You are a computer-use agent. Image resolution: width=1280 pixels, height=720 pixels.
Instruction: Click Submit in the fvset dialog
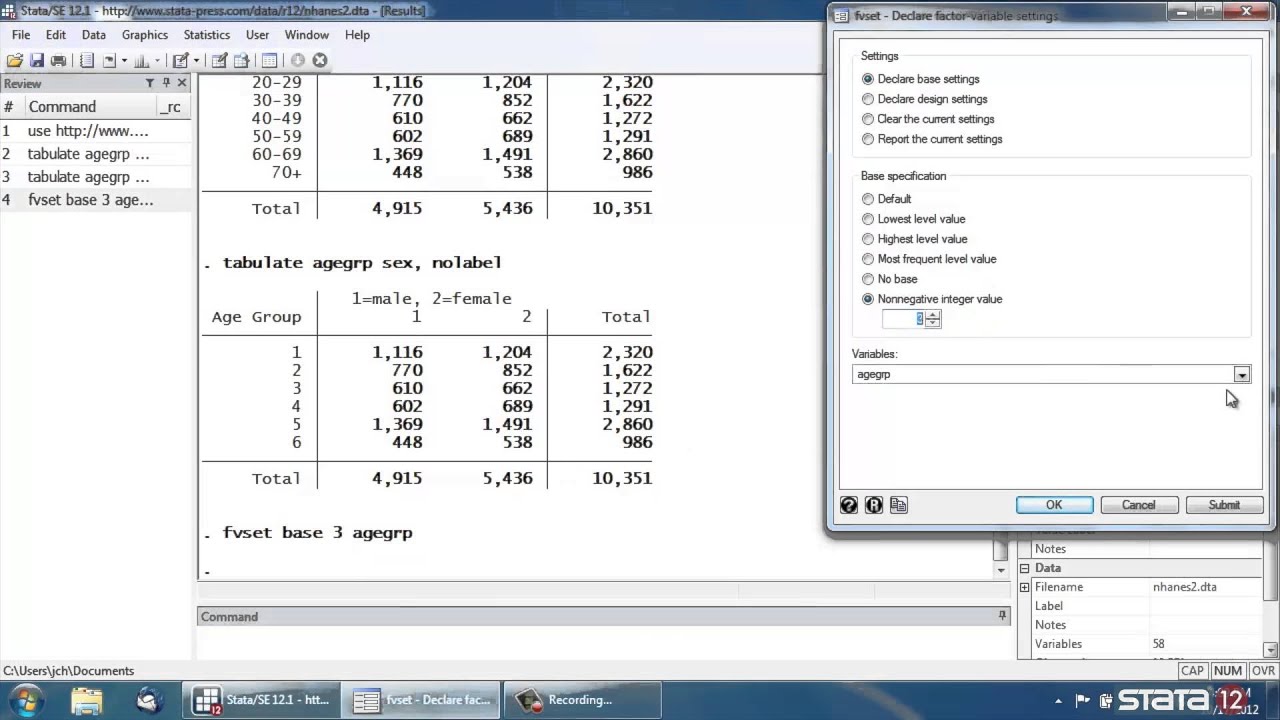click(x=1224, y=505)
